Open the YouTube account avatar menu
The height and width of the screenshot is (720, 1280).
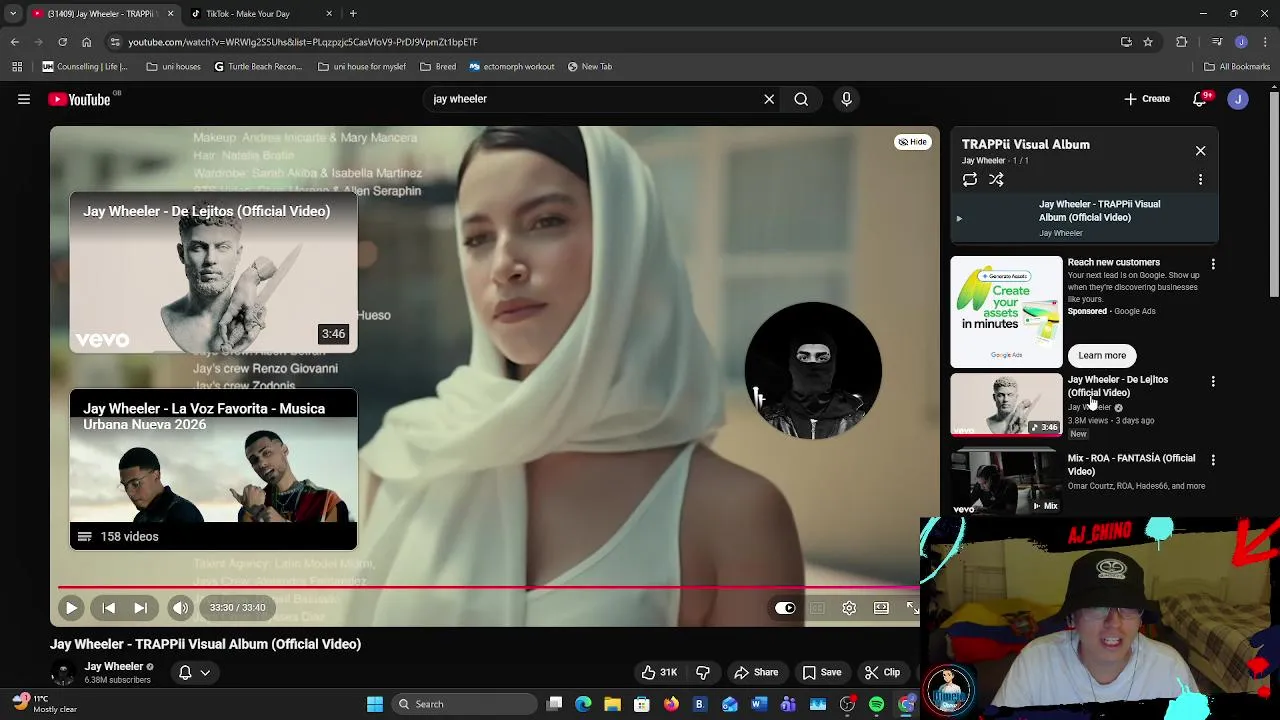coord(1238,99)
